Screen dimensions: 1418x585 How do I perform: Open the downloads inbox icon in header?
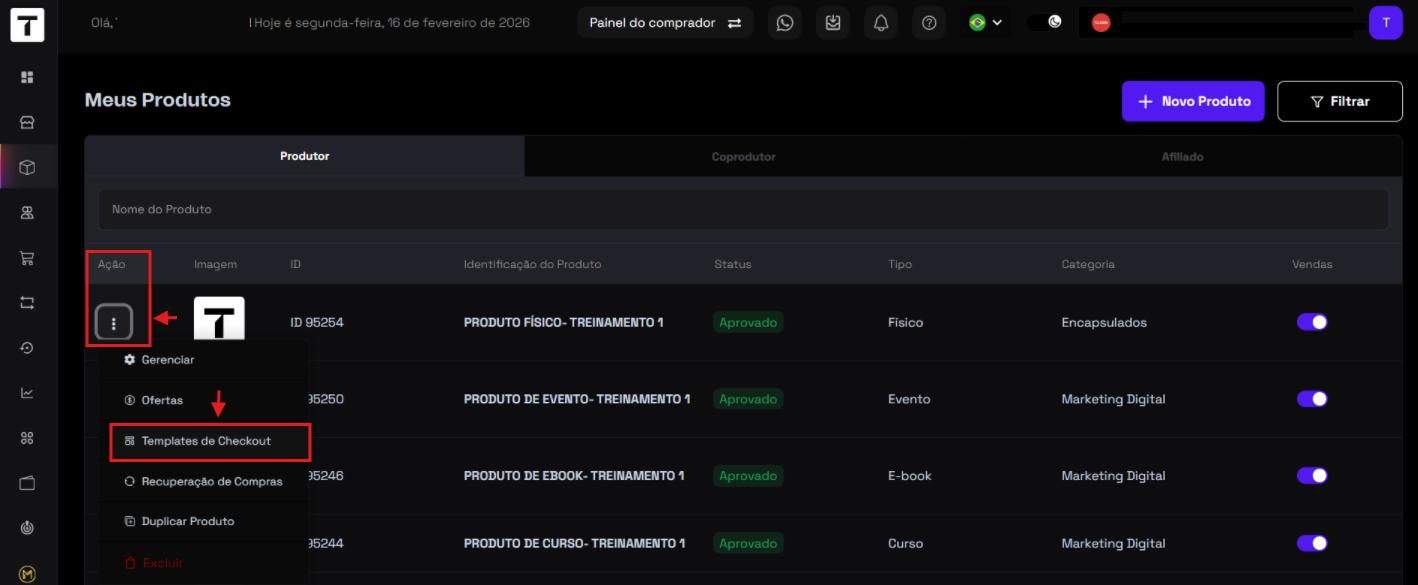(833, 23)
